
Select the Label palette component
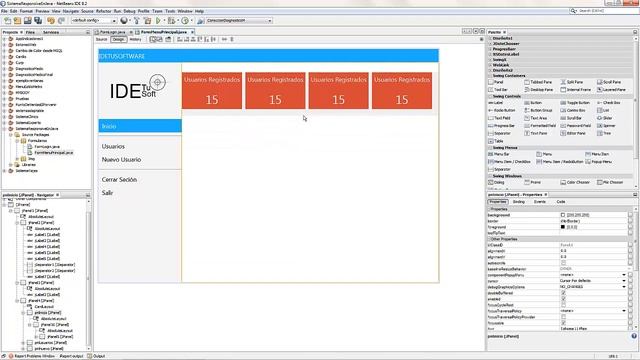[496, 103]
